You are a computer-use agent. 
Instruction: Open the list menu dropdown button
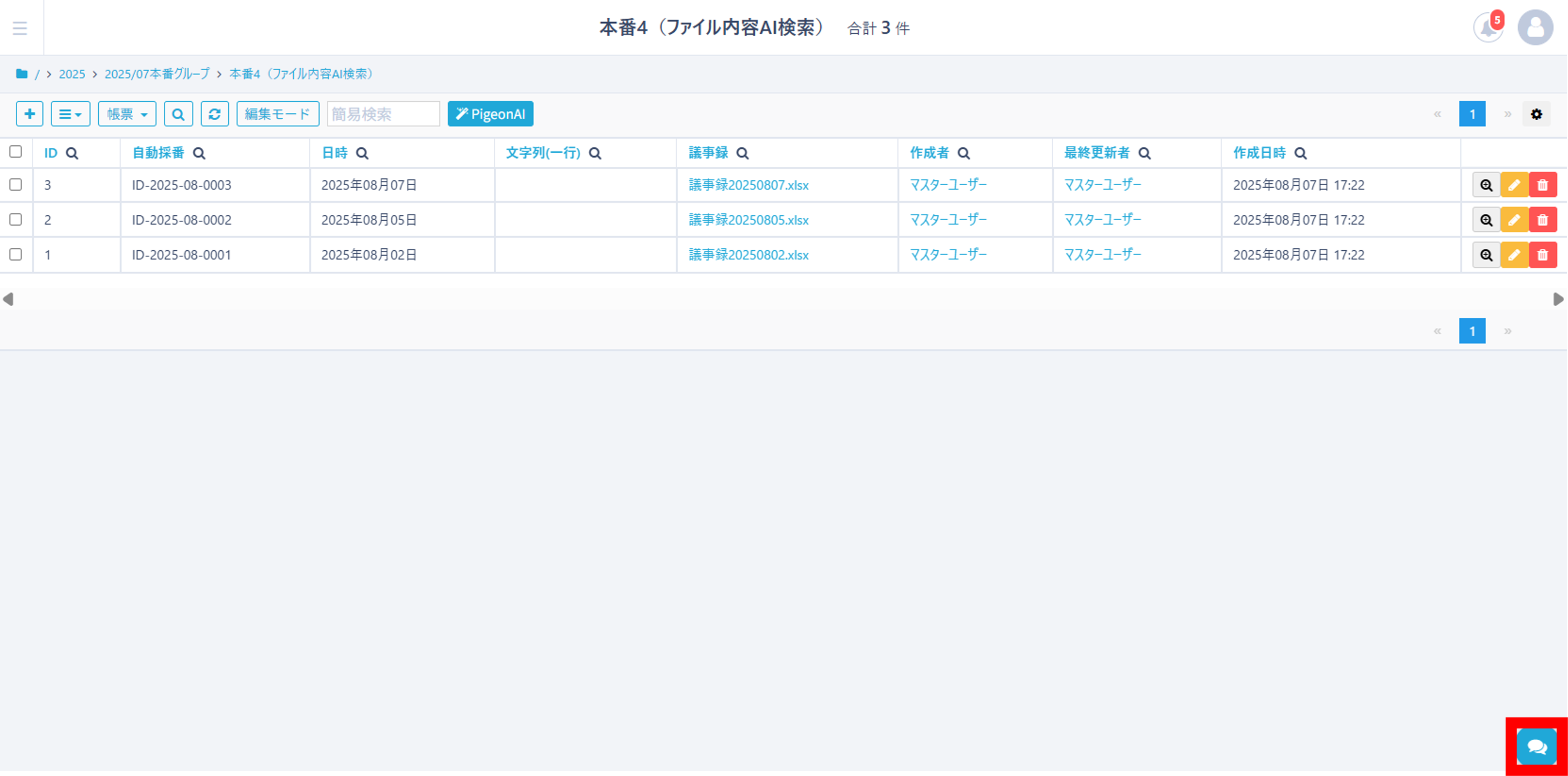[x=70, y=114]
